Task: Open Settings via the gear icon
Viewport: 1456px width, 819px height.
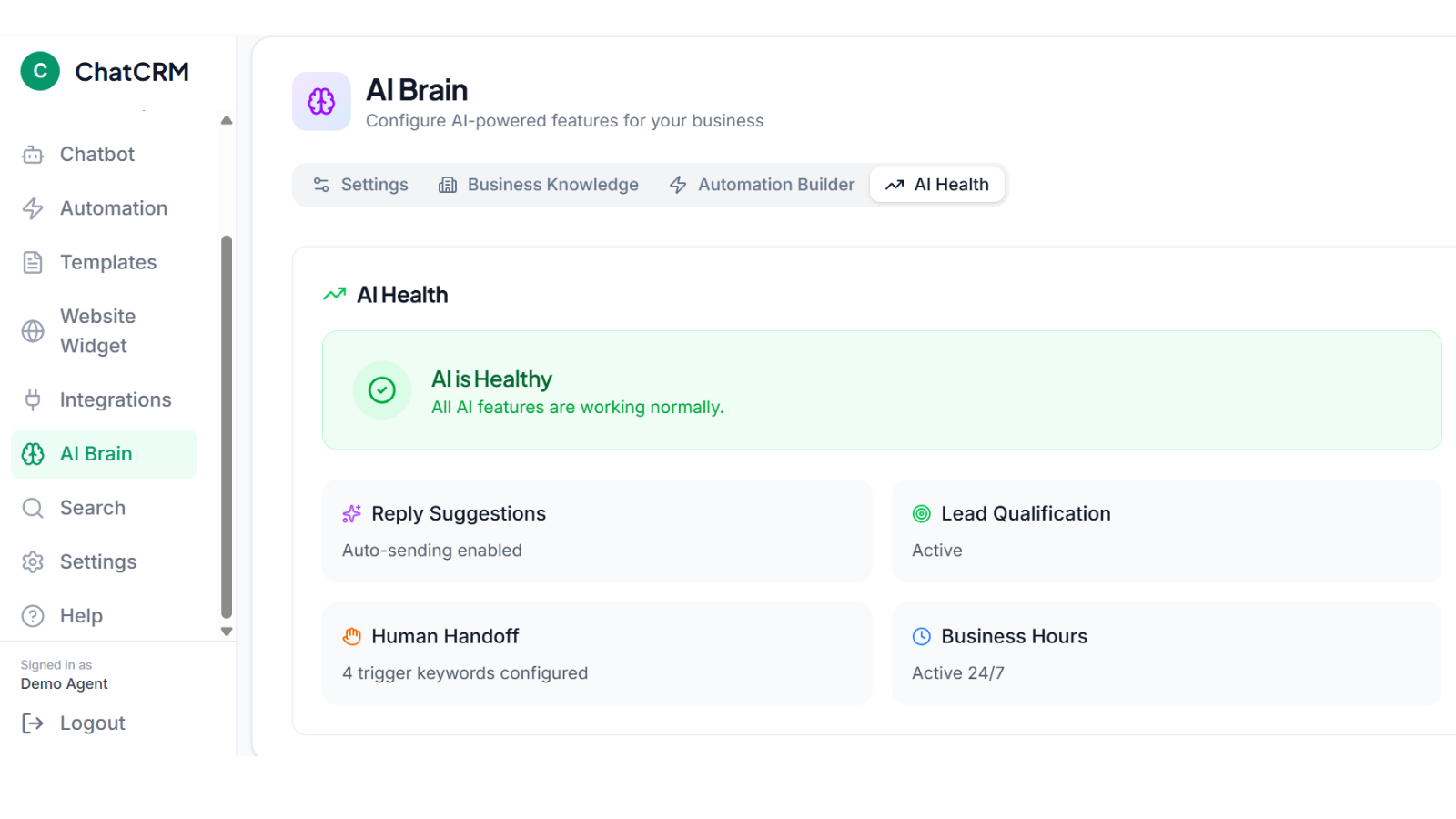Action: coord(33,561)
